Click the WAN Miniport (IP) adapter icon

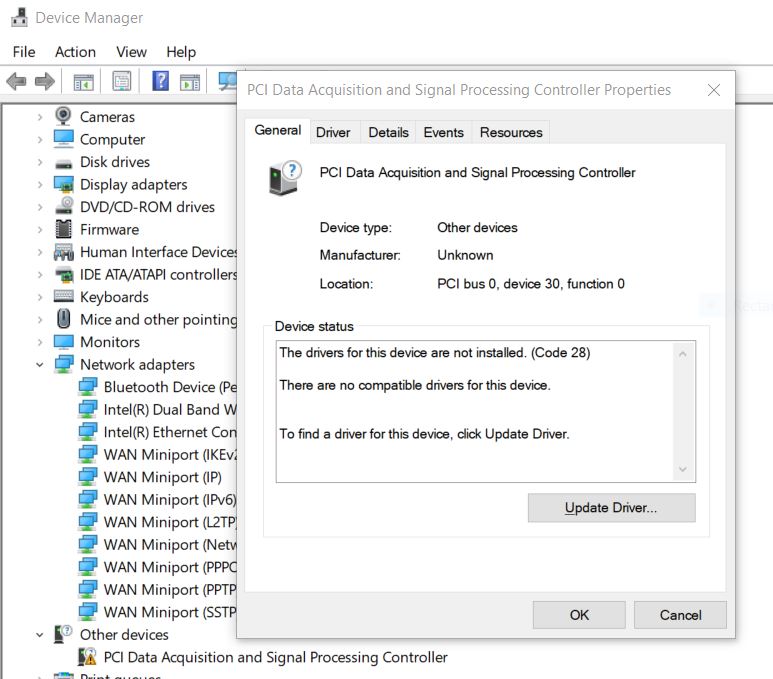88,477
